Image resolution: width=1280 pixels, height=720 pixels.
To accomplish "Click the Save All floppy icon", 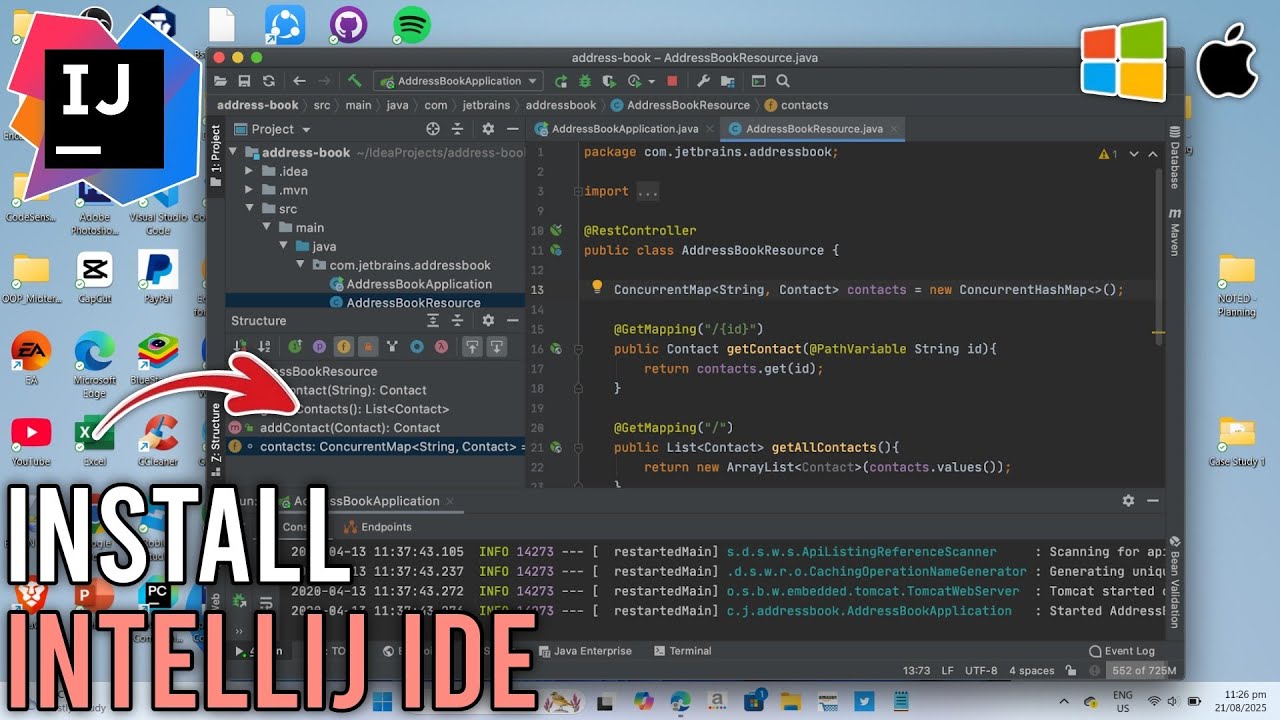I will (244, 81).
